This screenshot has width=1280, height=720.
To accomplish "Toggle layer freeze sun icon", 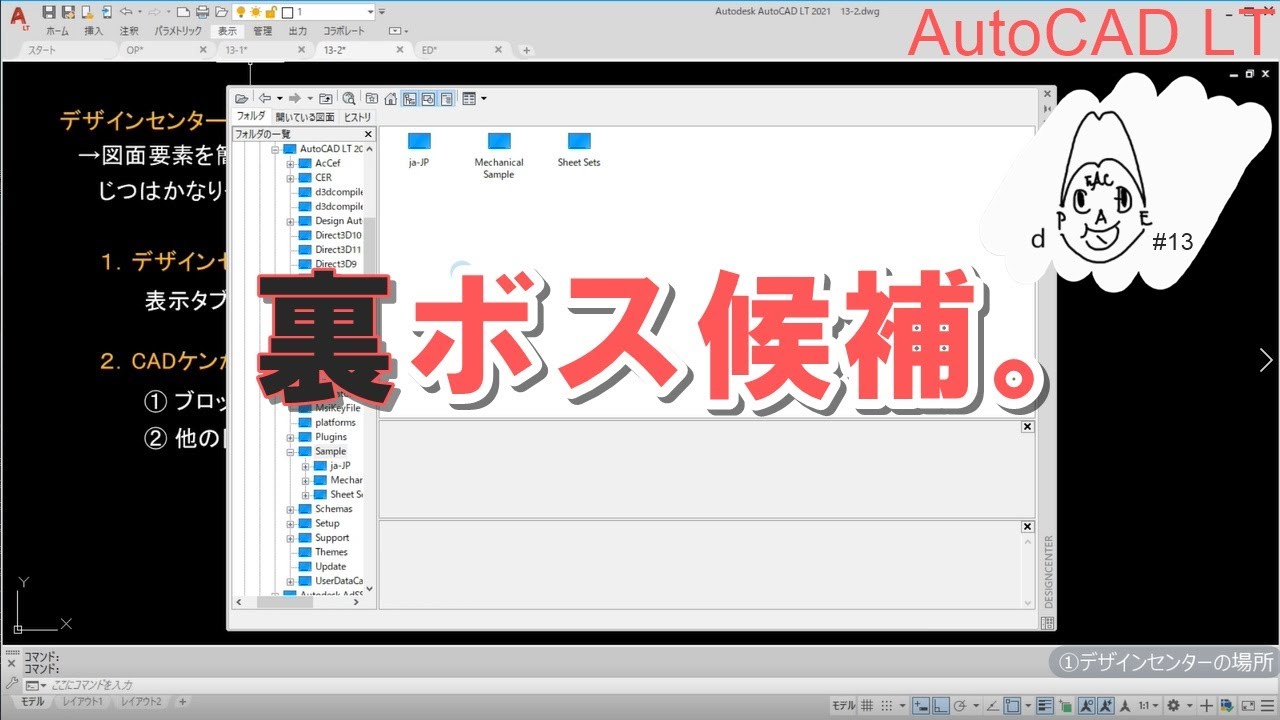I will pyautogui.click(x=255, y=12).
